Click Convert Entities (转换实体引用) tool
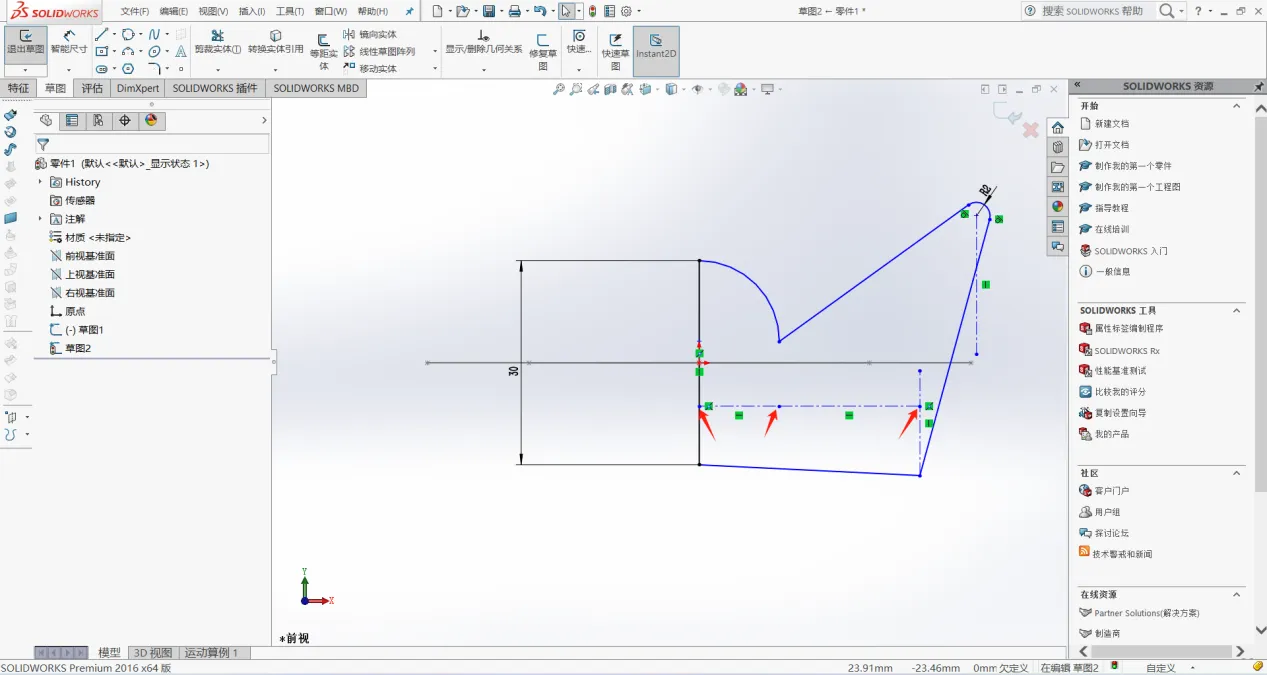The image size is (1267, 675). tap(275, 42)
